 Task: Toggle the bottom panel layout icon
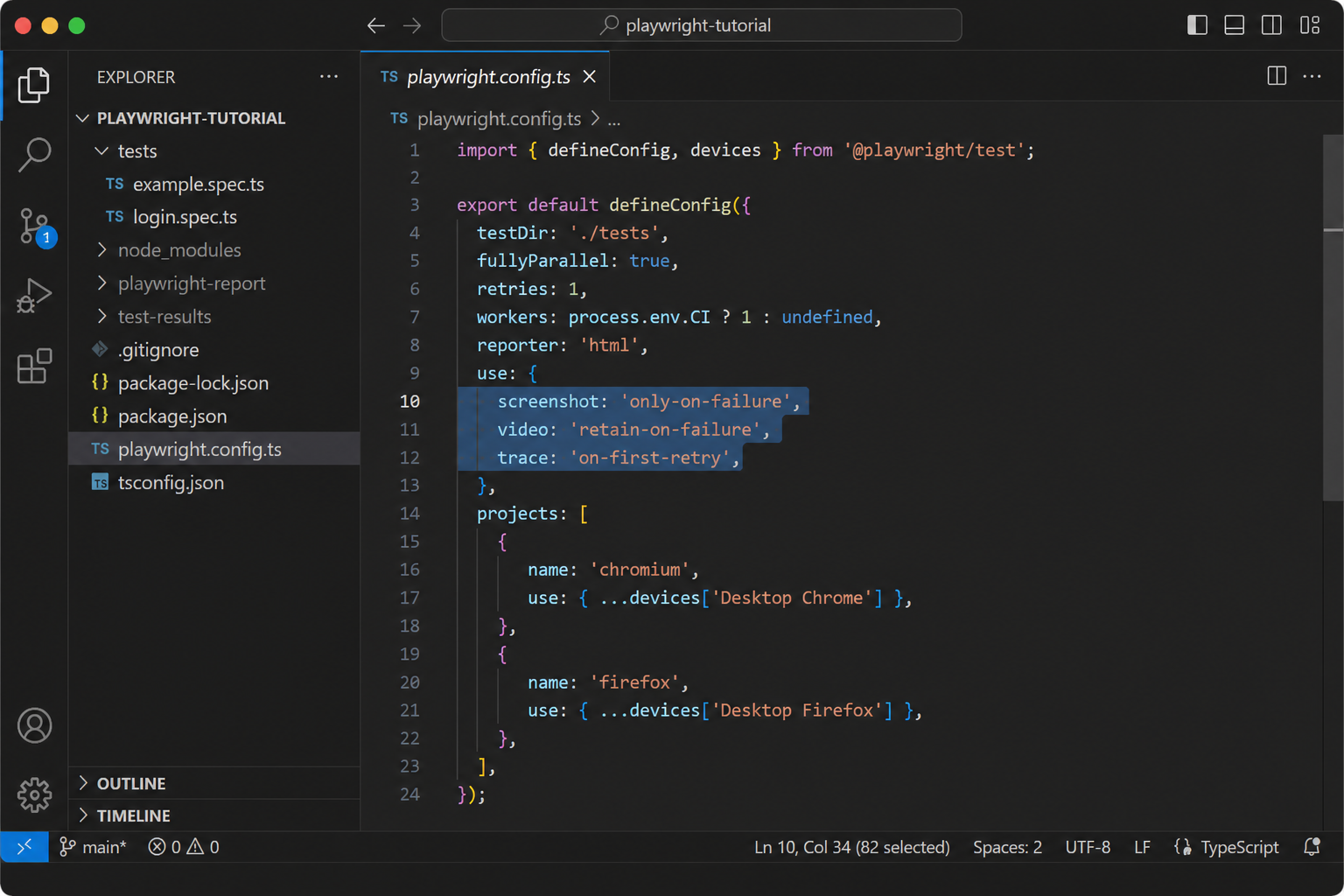click(x=1234, y=25)
